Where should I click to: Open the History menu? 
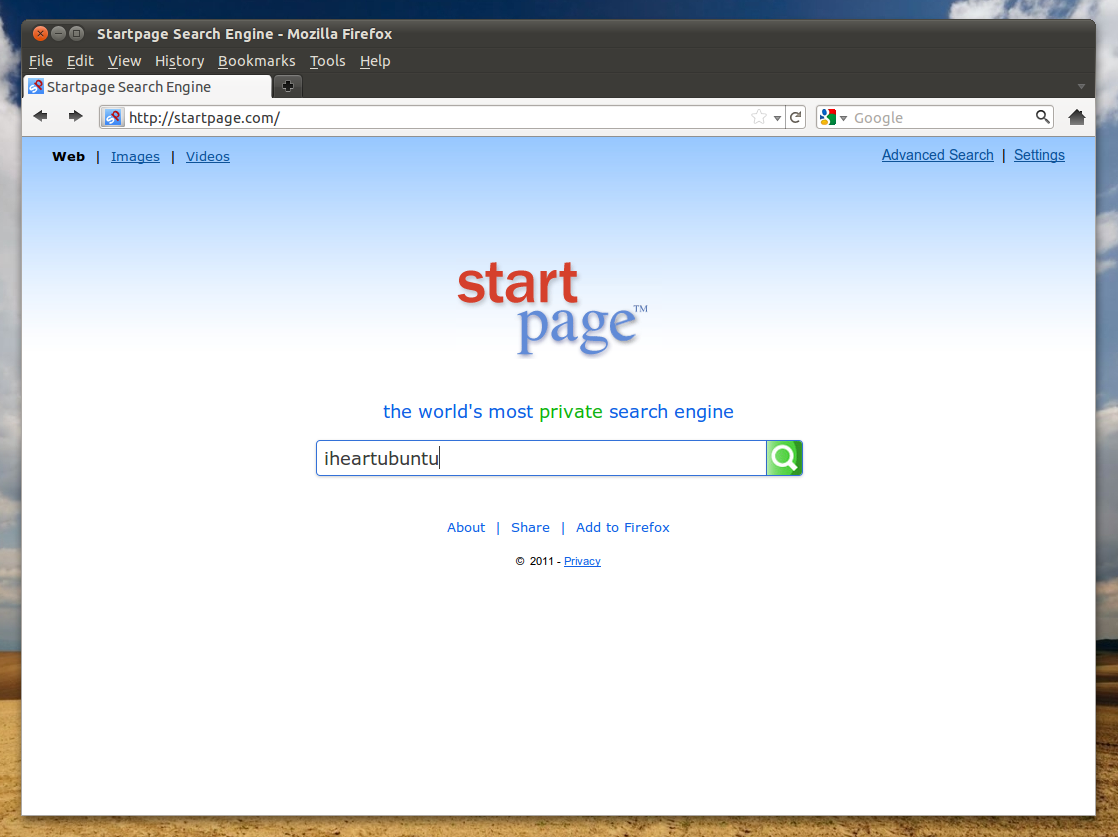coord(180,61)
